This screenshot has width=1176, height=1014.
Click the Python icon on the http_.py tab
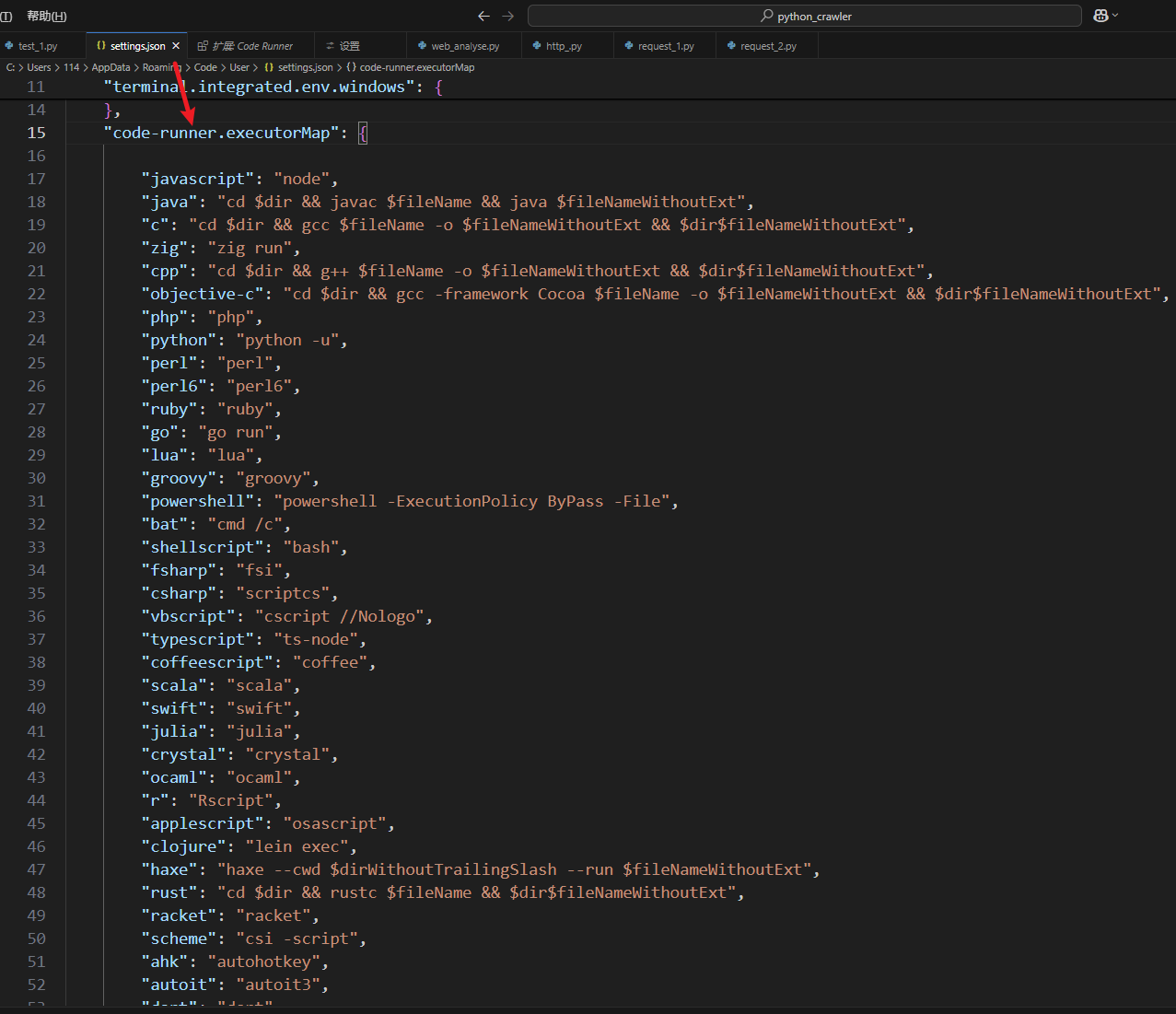[x=535, y=44]
